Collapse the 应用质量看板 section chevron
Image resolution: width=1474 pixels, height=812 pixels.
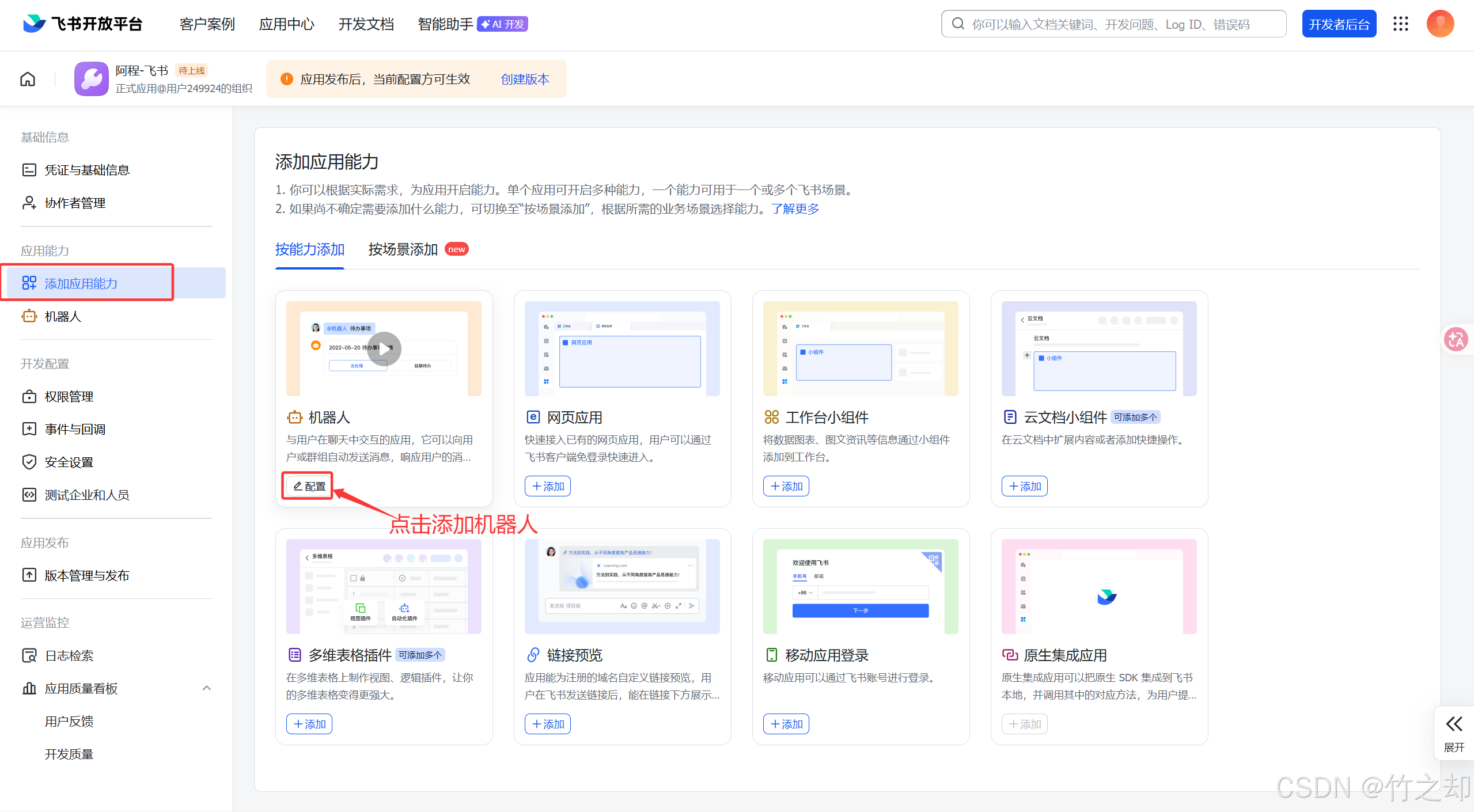[207, 688]
